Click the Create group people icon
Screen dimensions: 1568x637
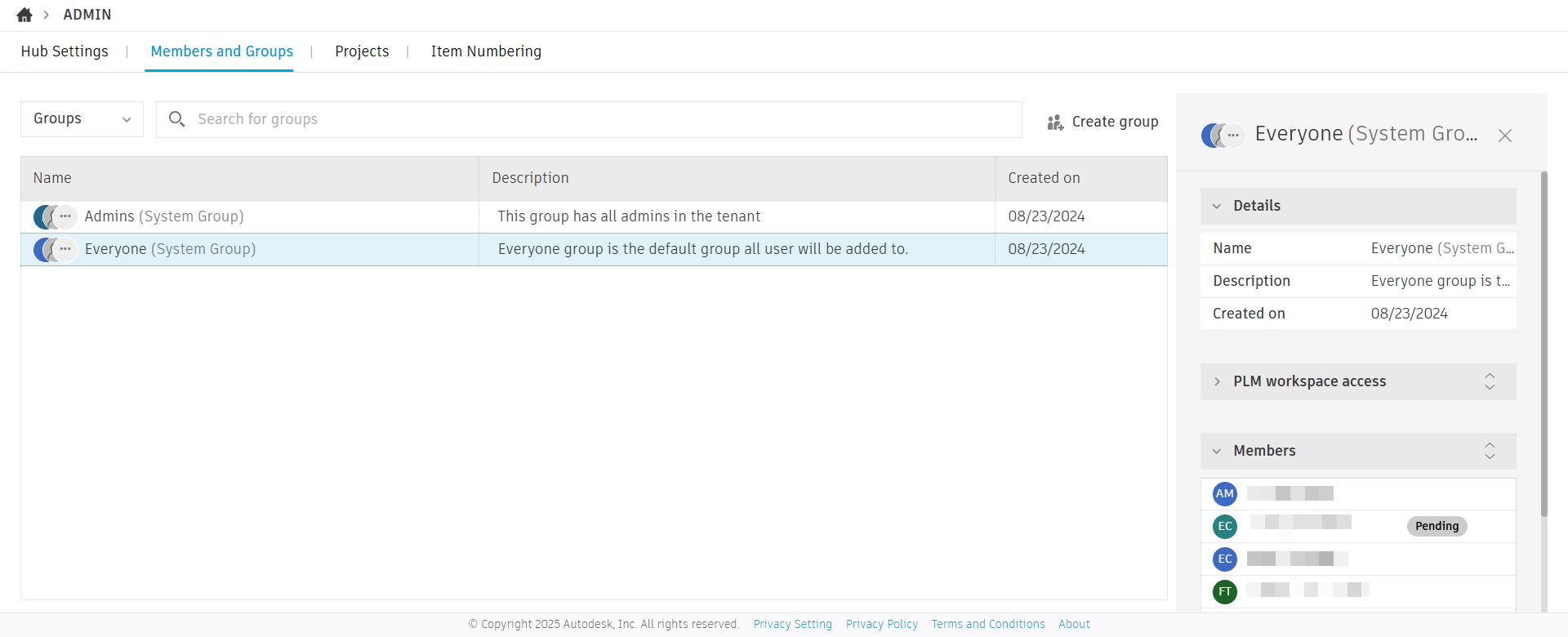click(x=1055, y=122)
